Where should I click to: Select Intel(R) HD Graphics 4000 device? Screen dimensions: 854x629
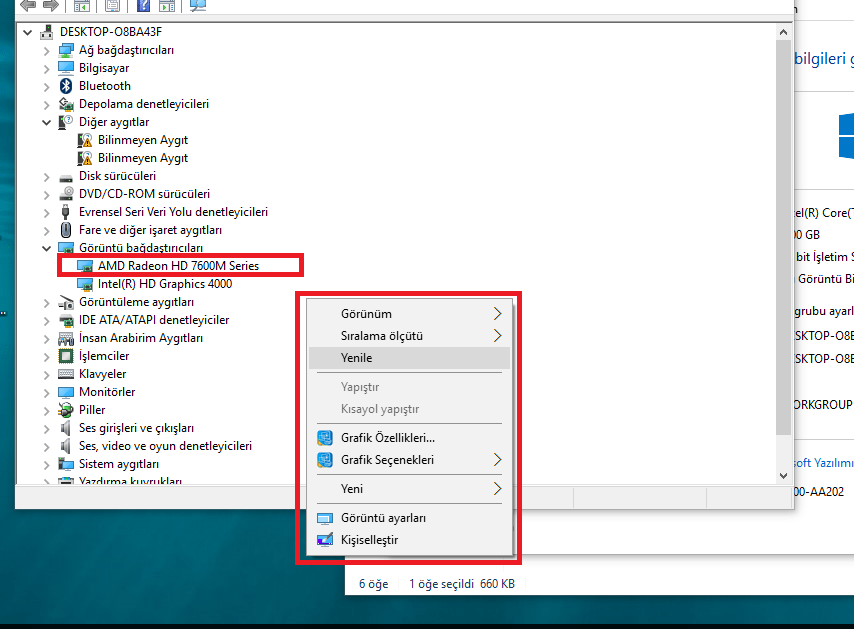click(x=164, y=284)
